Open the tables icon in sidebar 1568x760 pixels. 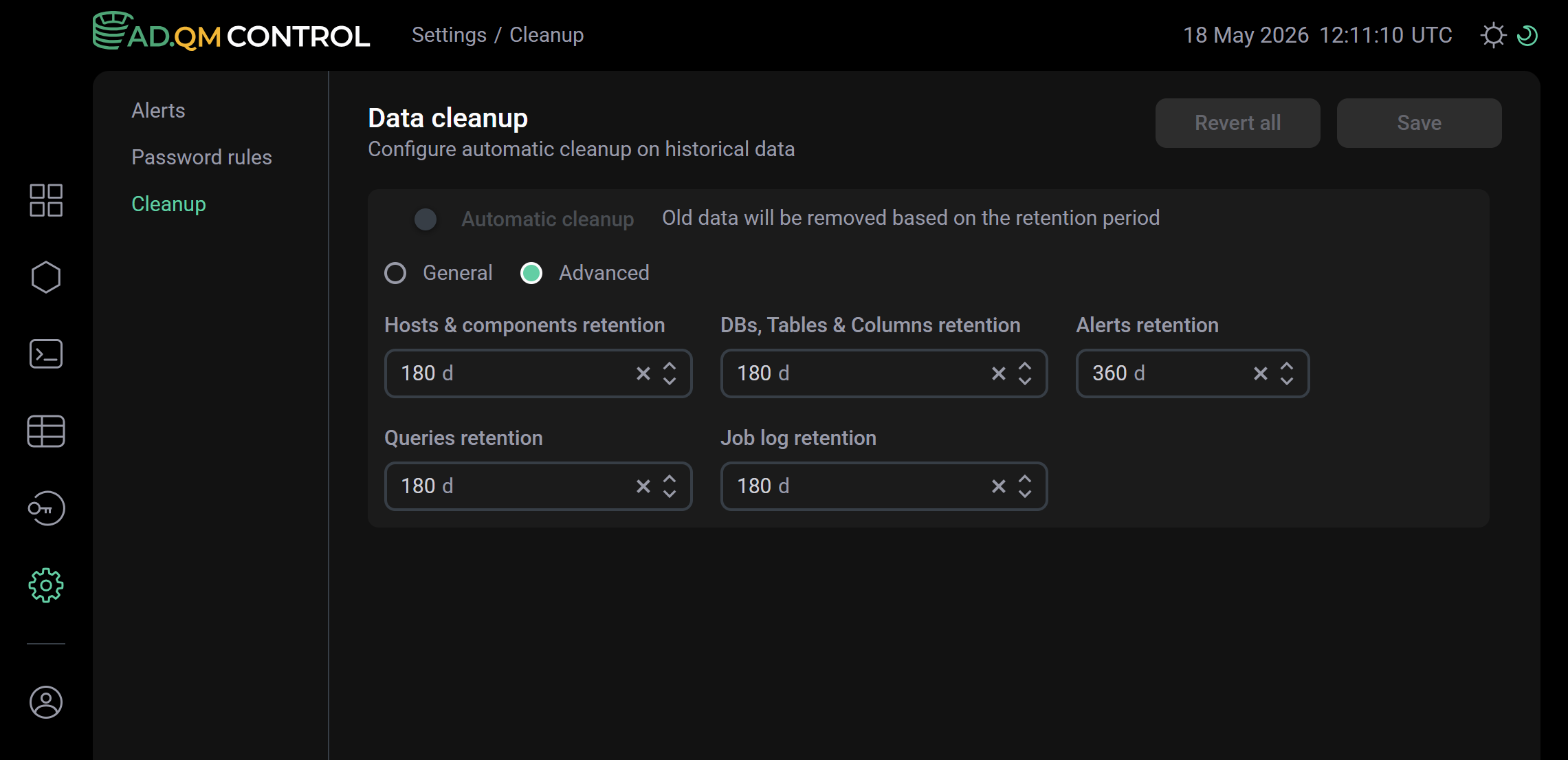[46, 431]
